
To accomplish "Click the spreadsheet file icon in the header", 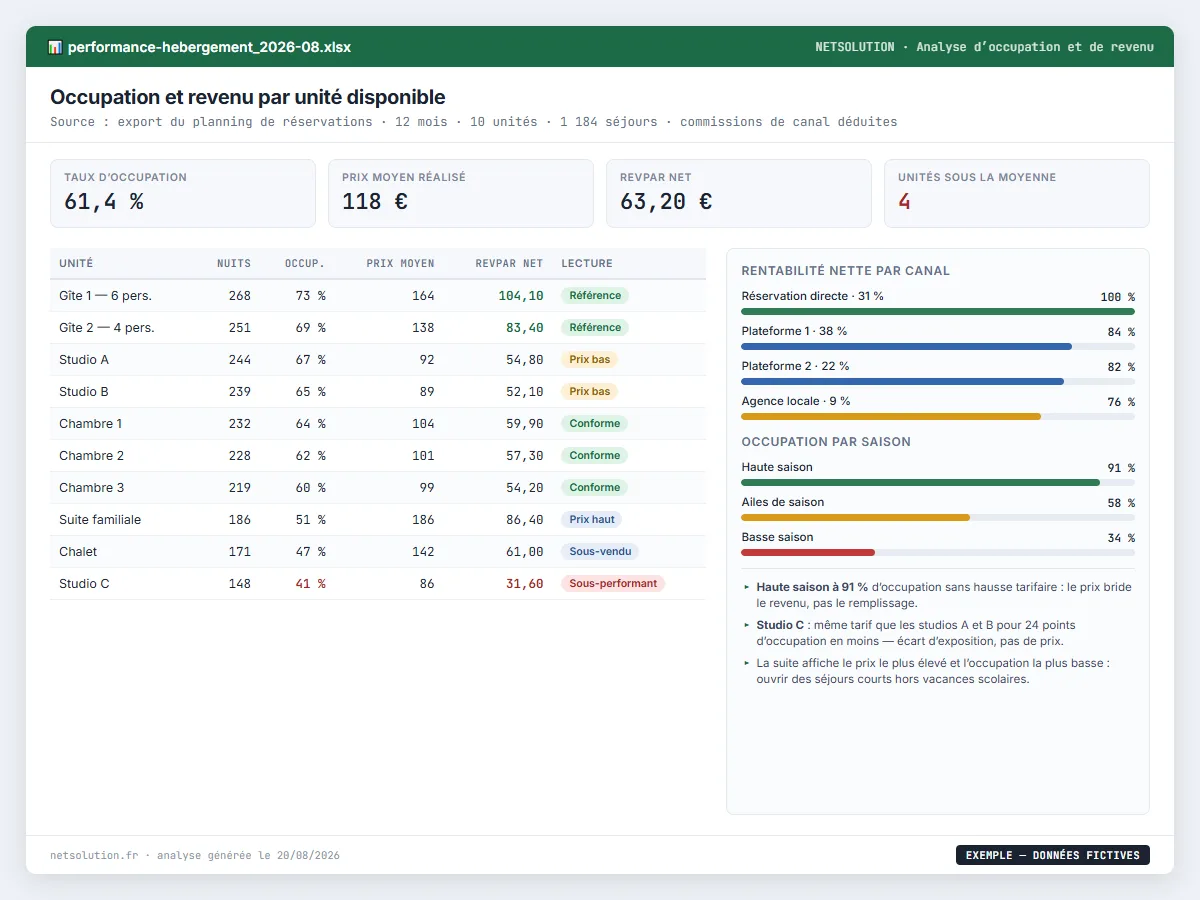I will pos(55,47).
